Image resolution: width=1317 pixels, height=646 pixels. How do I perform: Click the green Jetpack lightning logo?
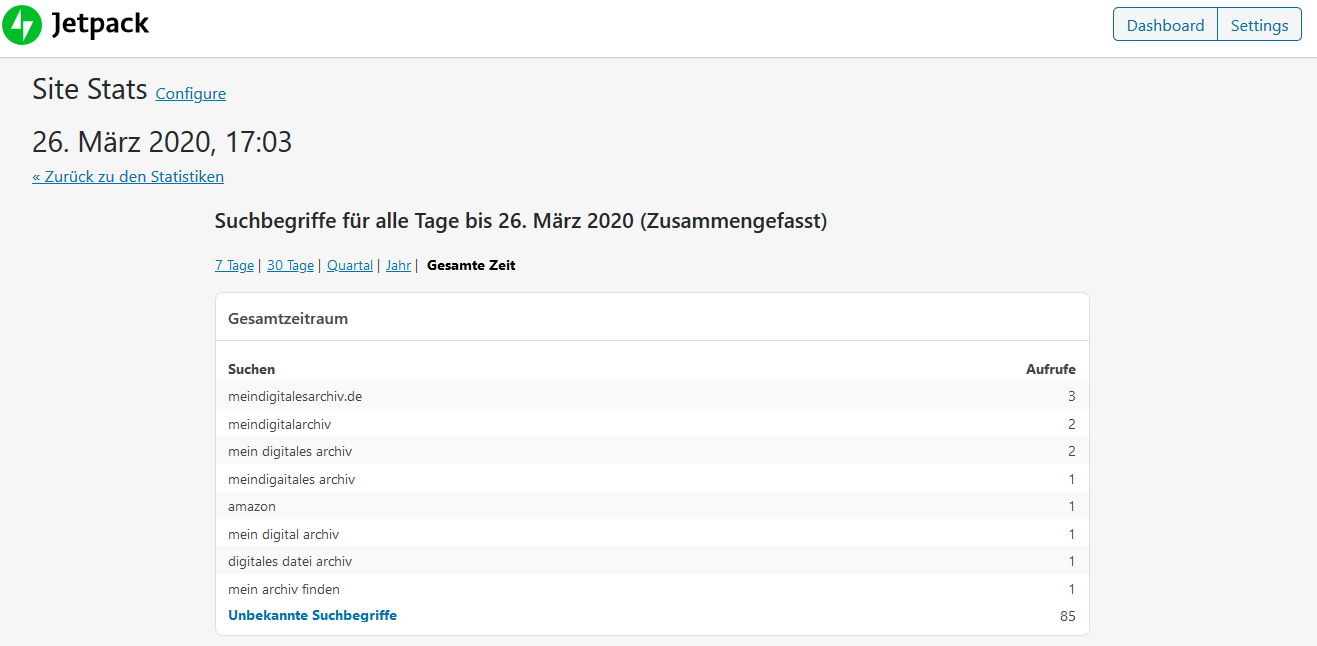(x=22, y=25)
